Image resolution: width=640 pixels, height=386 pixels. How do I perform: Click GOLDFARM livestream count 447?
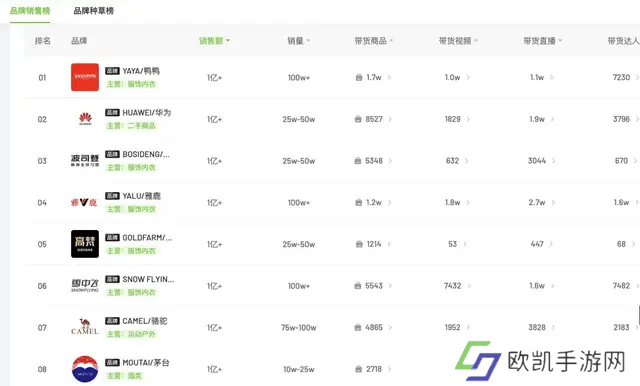537,244
